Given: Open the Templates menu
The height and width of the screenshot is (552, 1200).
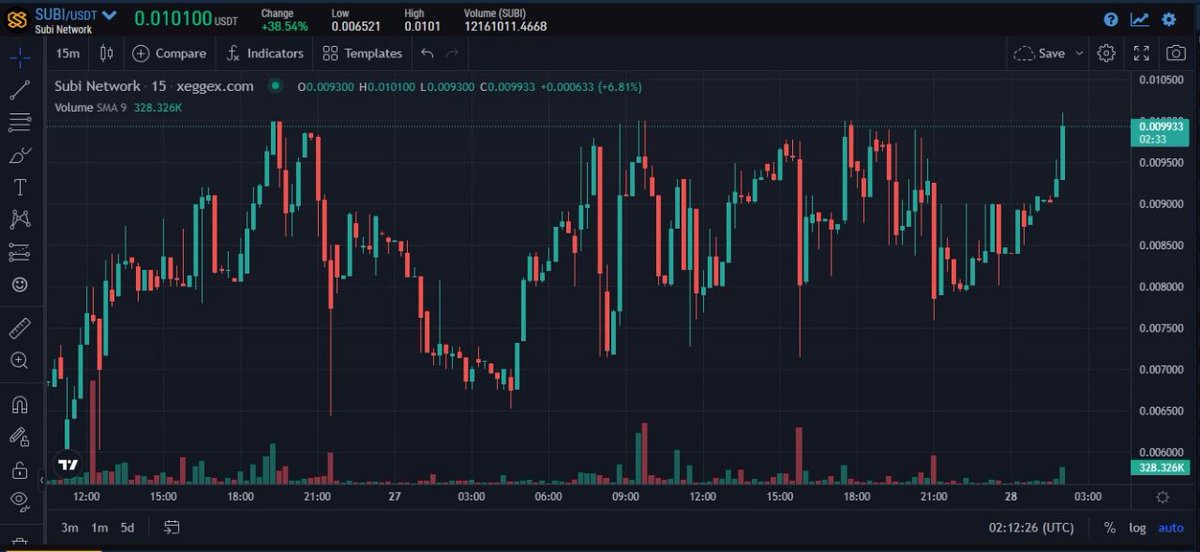Looking at the screenshot, I should pos(362,53).
